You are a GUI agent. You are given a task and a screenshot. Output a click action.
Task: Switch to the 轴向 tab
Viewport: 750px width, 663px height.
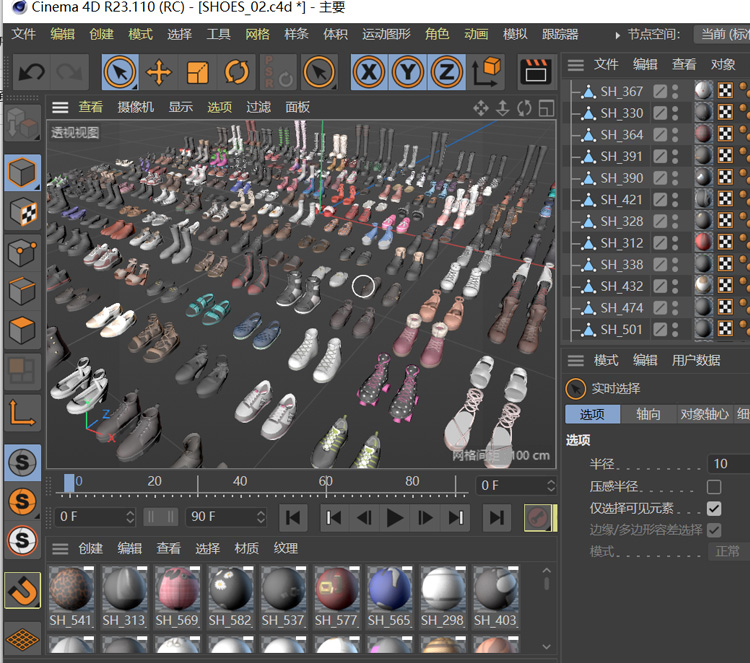point(648,414)
